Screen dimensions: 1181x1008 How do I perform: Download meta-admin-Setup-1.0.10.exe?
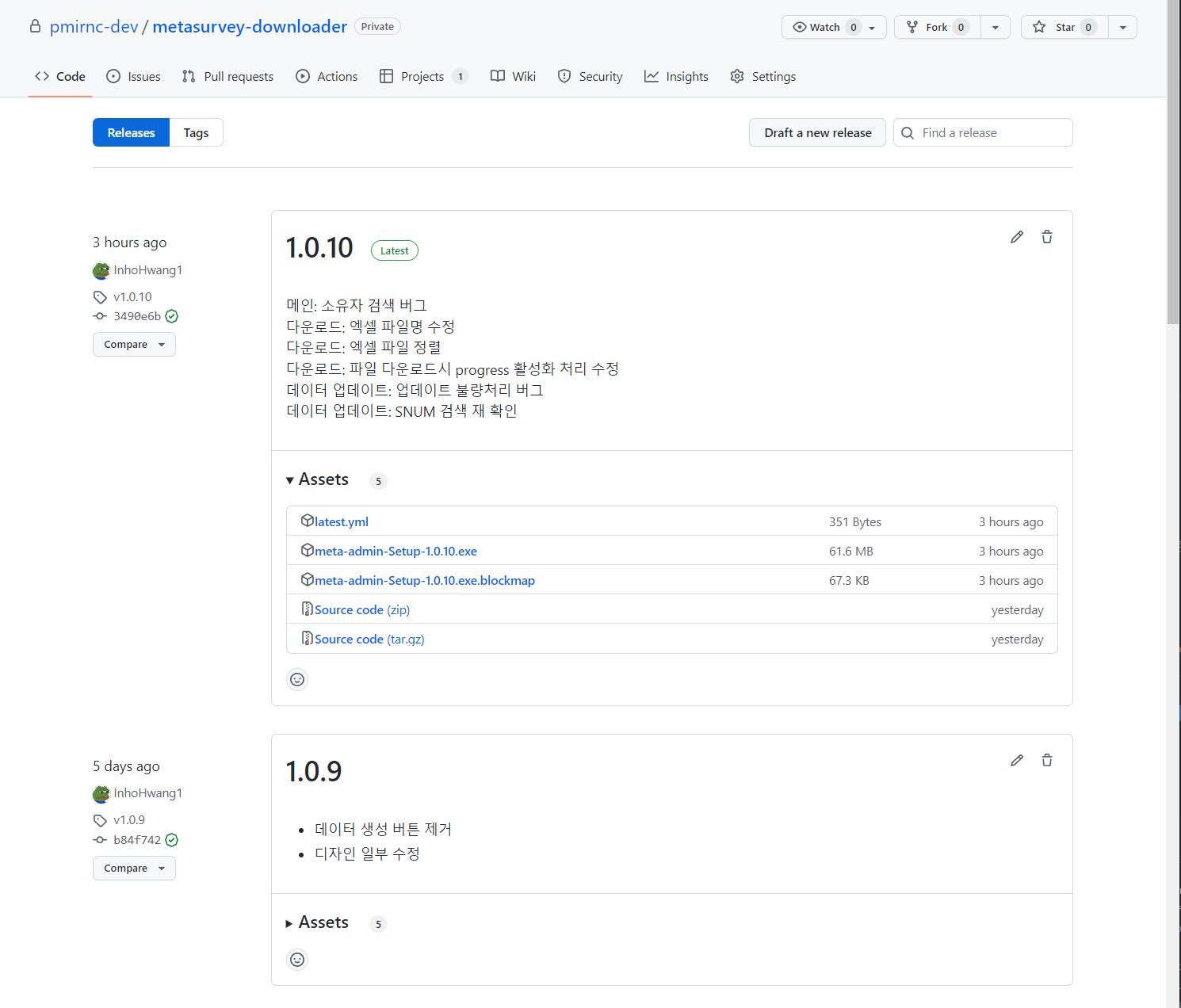coord(396,551)
